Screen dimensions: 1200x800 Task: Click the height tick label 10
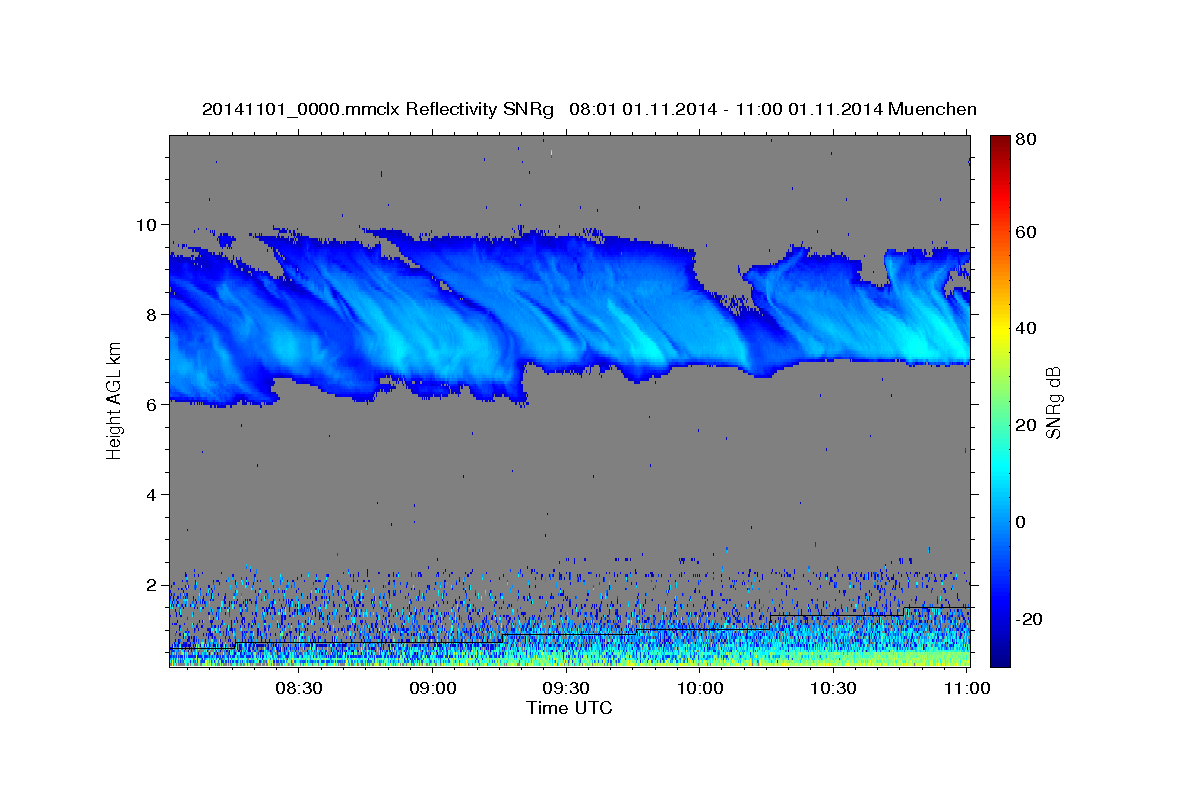(x=148, y=224)
